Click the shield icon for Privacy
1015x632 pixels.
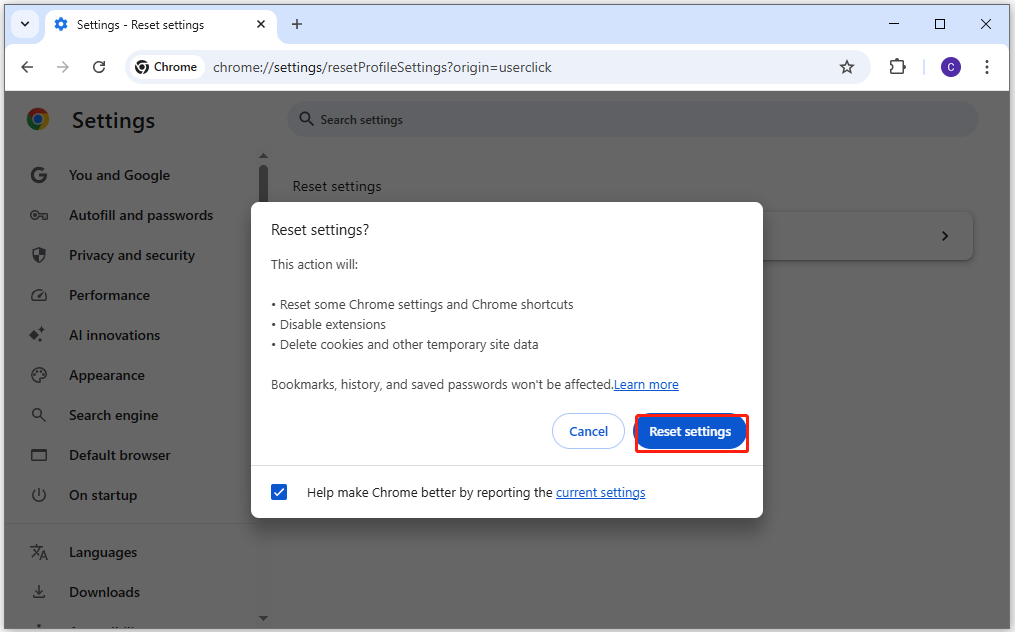click(39, 255)
